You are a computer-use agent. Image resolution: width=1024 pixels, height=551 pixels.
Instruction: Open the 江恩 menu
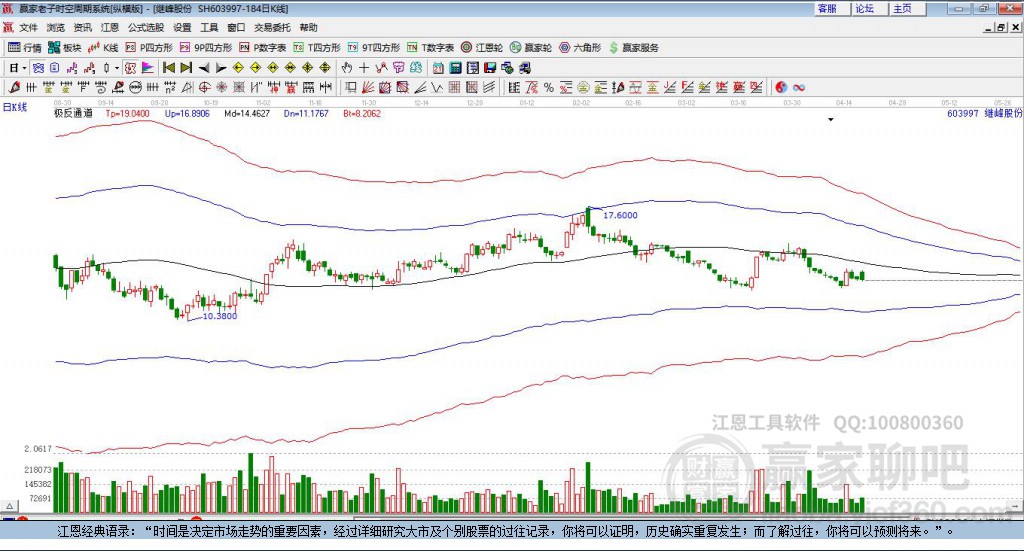click(110, 27)
